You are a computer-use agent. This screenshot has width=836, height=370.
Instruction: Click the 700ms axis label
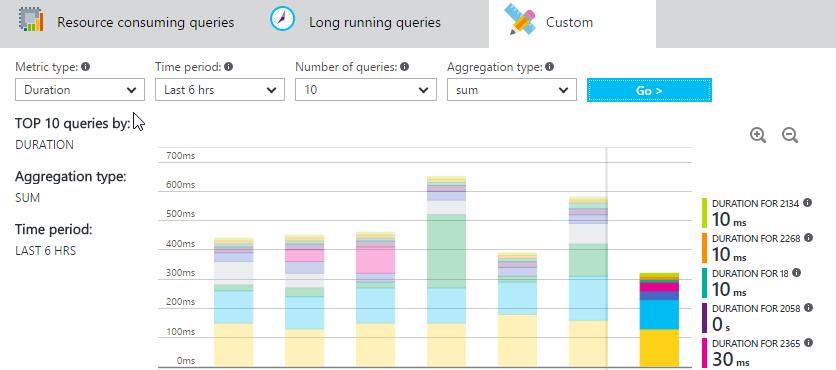(x=181, y=156)
